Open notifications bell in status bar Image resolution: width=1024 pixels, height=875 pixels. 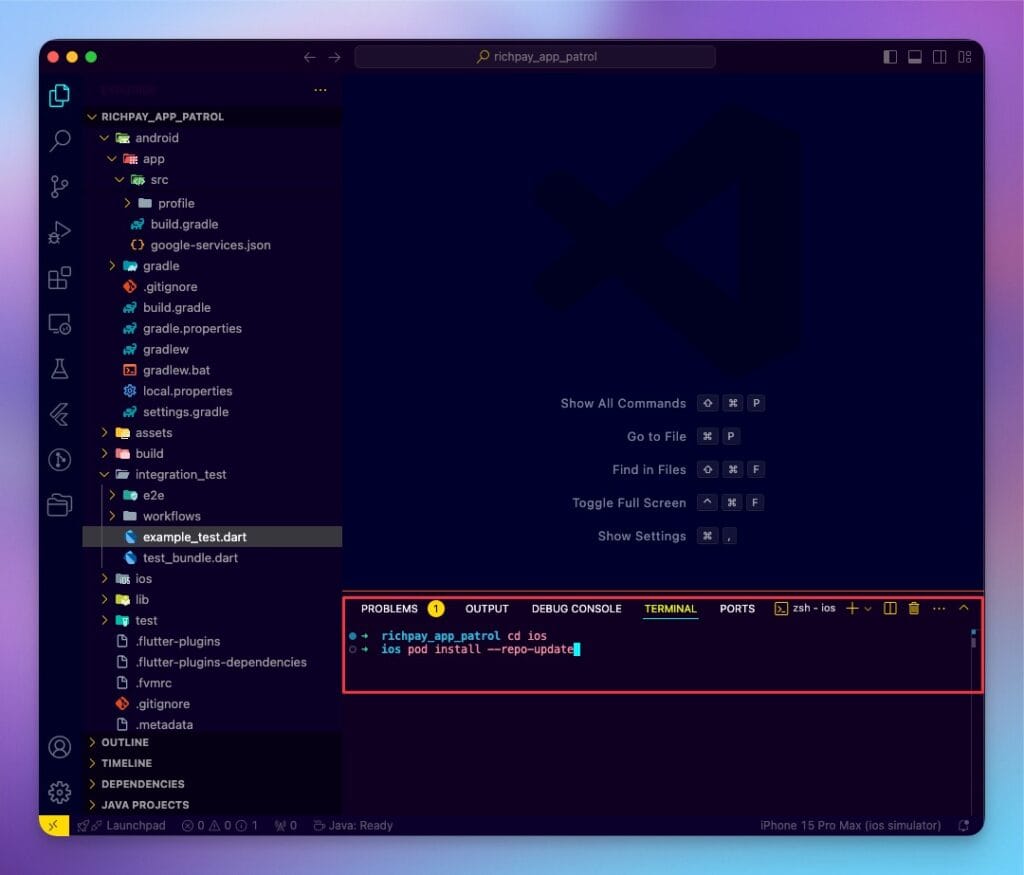point(963,825)
